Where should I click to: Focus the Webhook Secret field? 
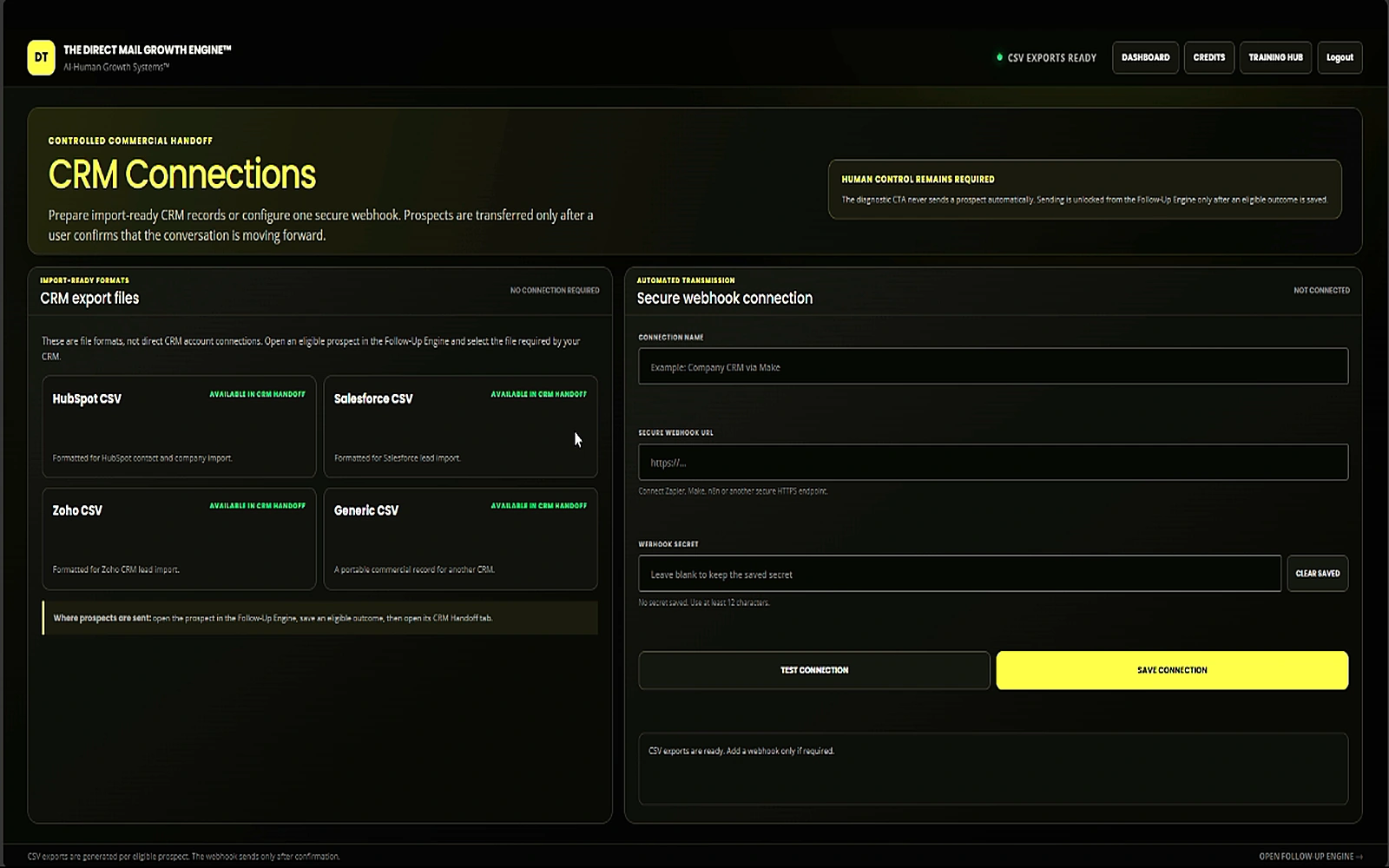959,574
